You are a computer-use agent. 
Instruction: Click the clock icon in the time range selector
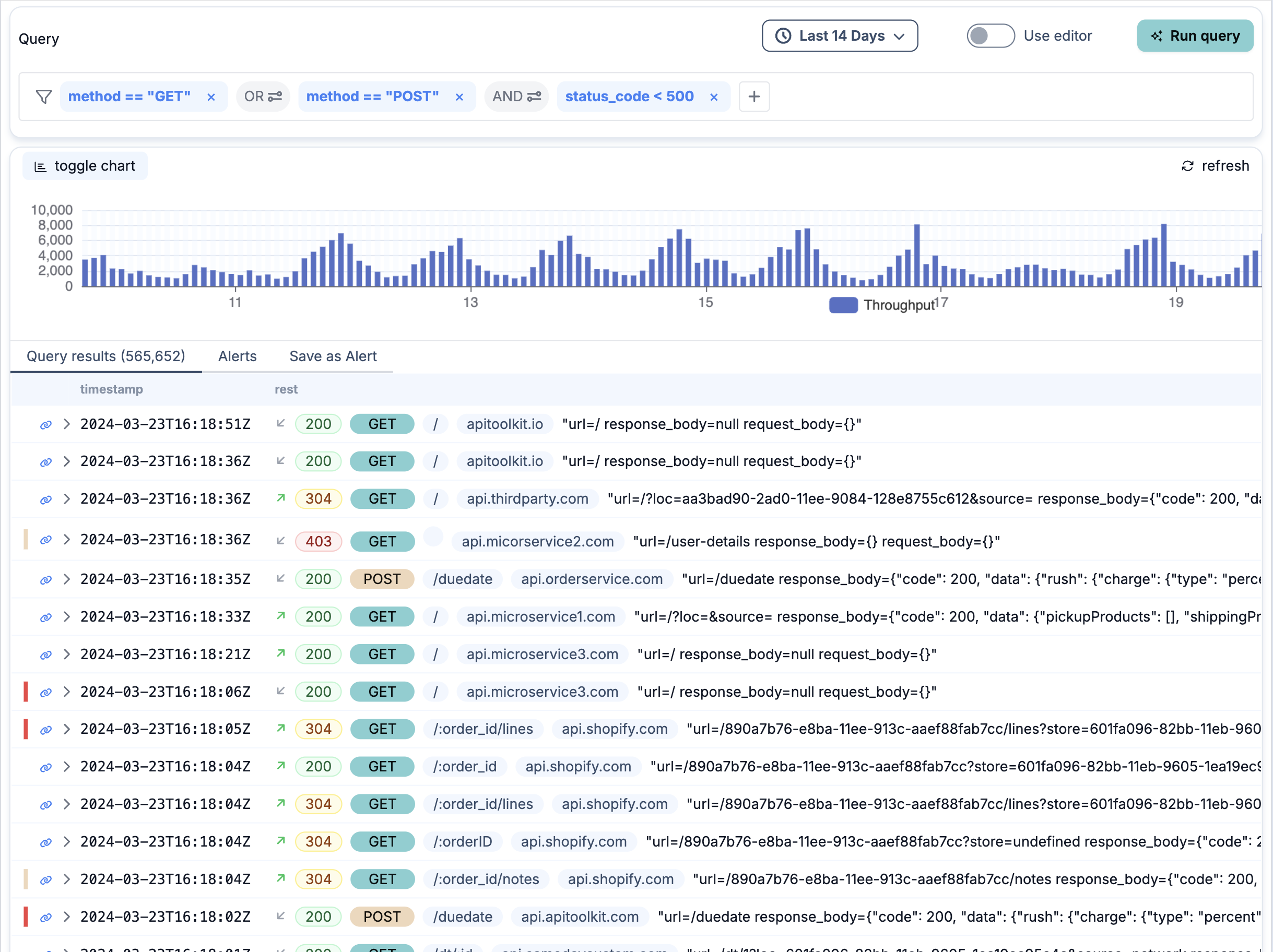(x=783, y=35)
